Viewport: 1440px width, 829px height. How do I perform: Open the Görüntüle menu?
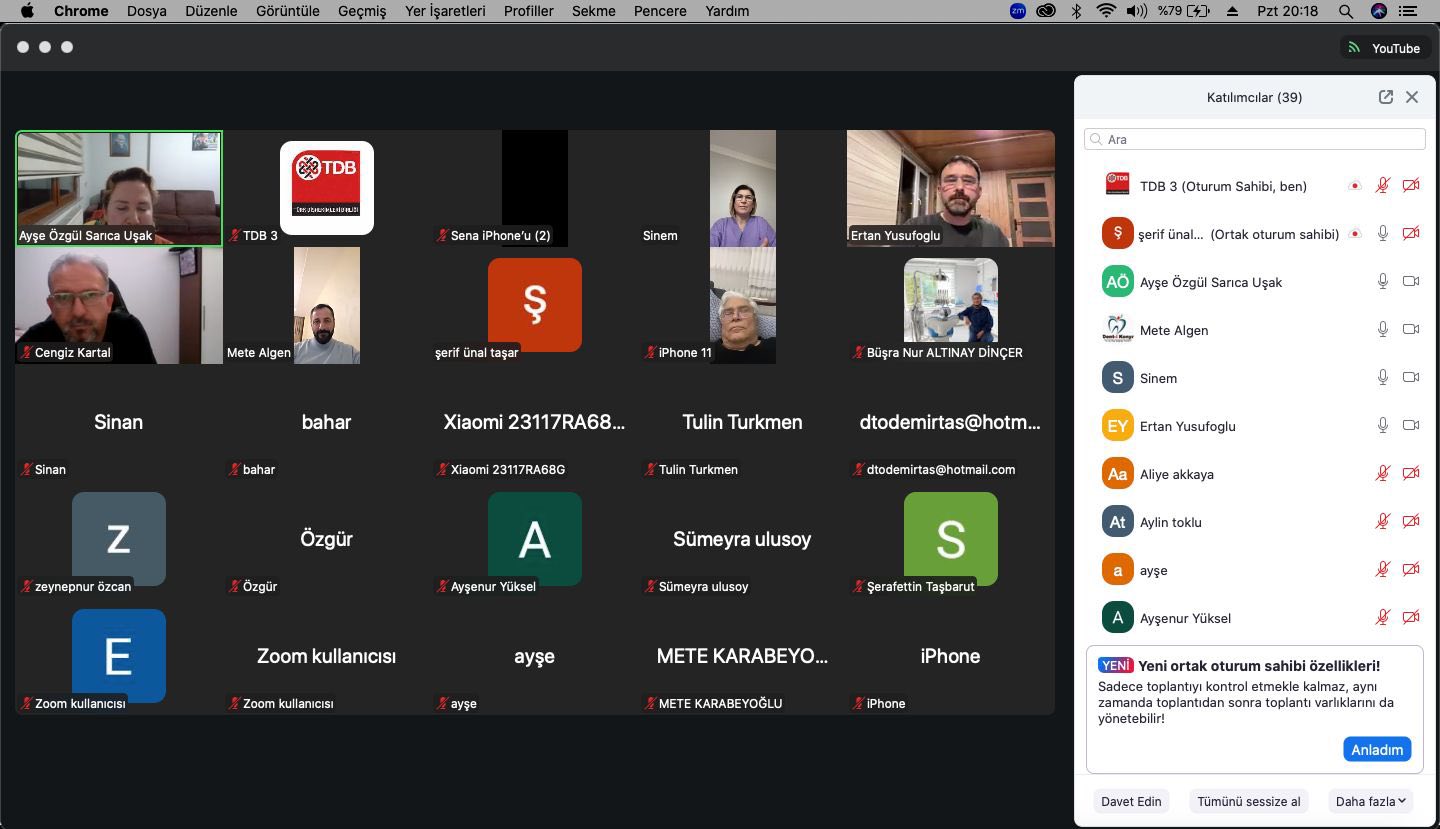[x=288, y=11]
